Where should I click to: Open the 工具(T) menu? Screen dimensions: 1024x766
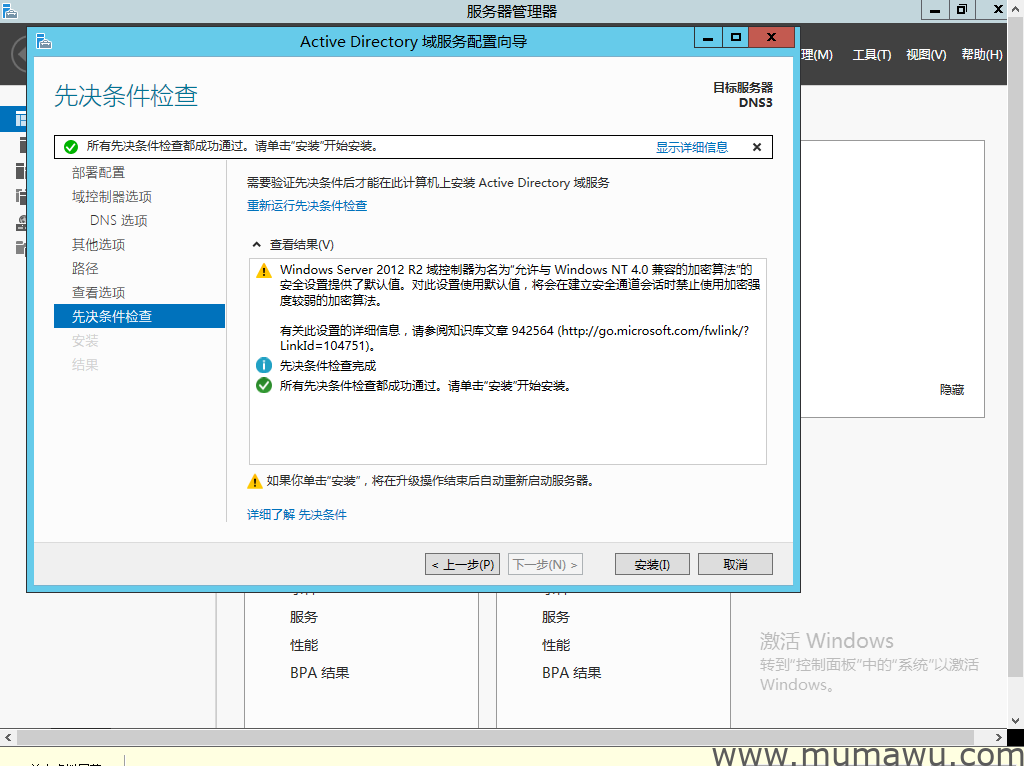coord(871,55)
